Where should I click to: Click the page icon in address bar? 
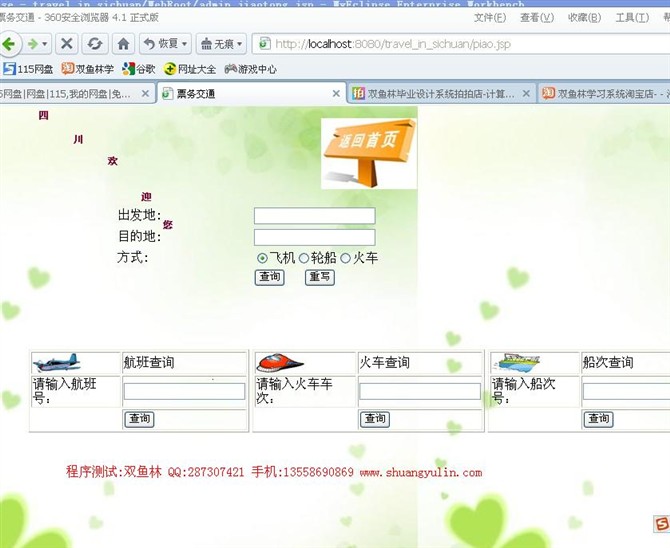265,44
